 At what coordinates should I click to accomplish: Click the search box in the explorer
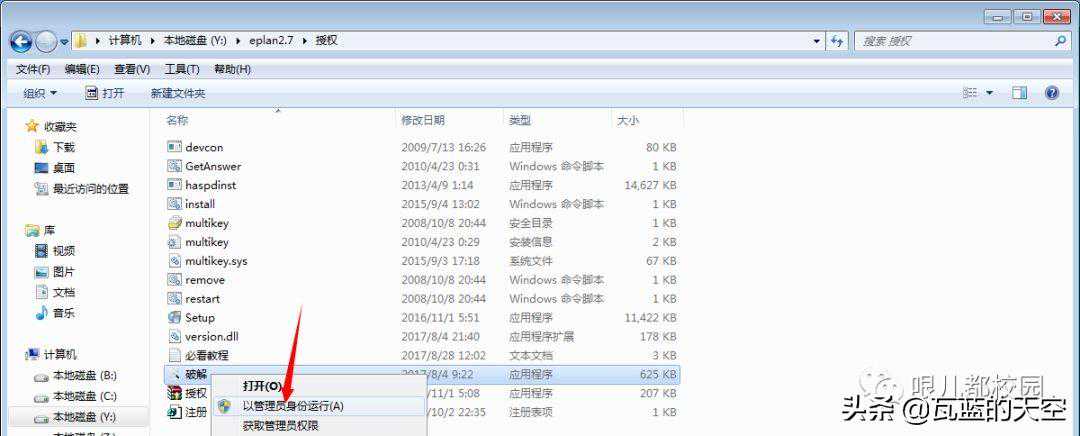click(955, 41)
